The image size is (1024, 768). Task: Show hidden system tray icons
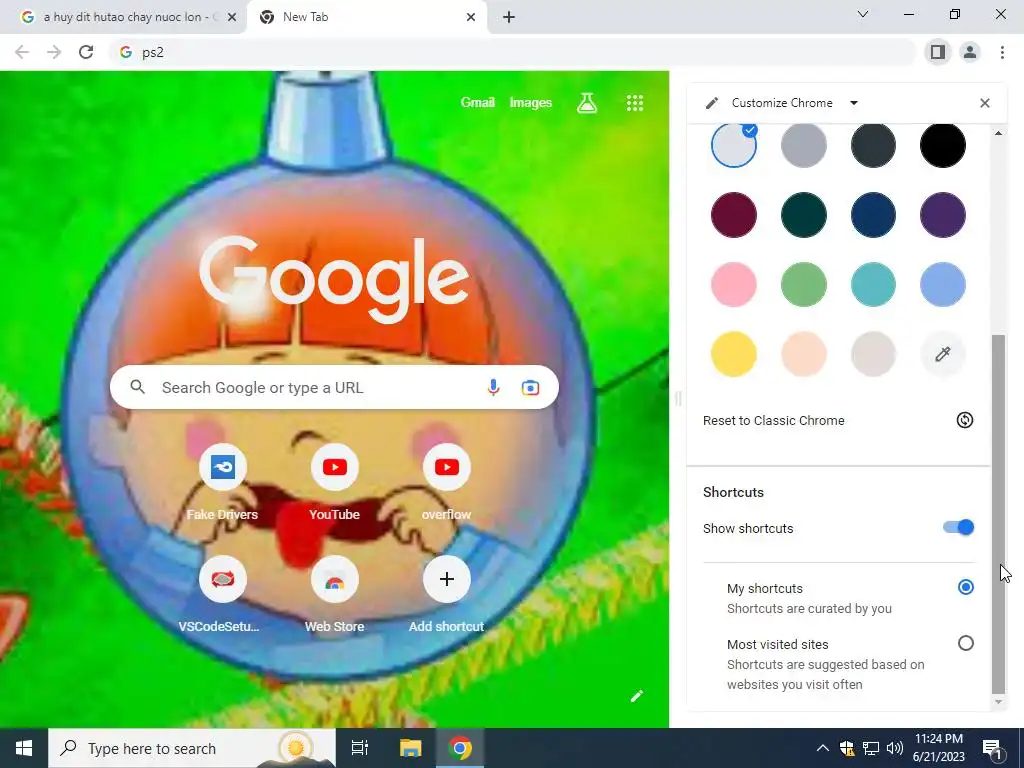click(x=822, y=748)
